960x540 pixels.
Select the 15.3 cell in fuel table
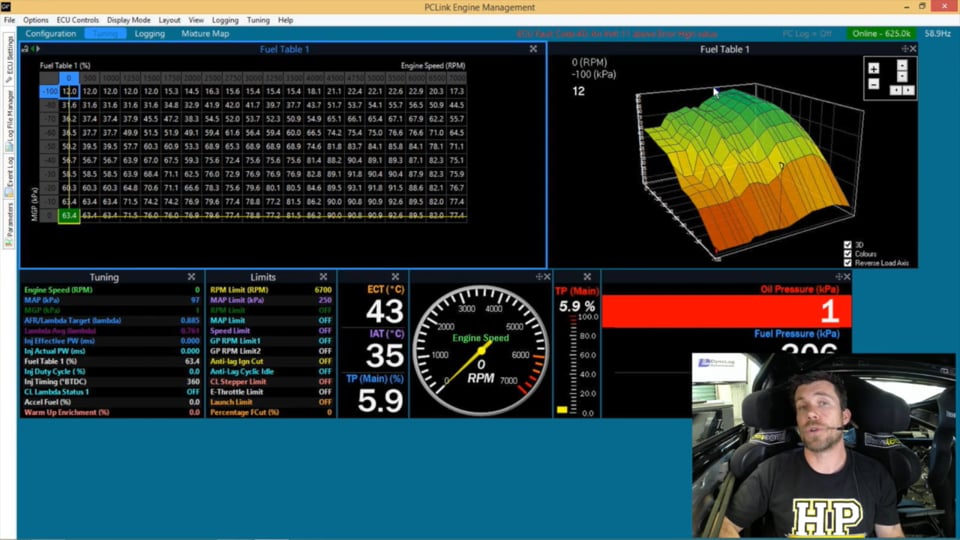(x=171, y=91)
